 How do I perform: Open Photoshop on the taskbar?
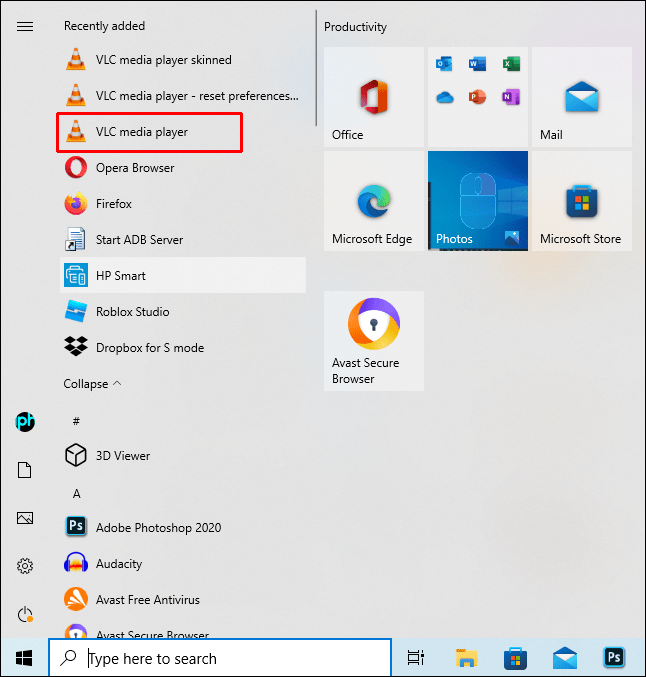point(614,658)
